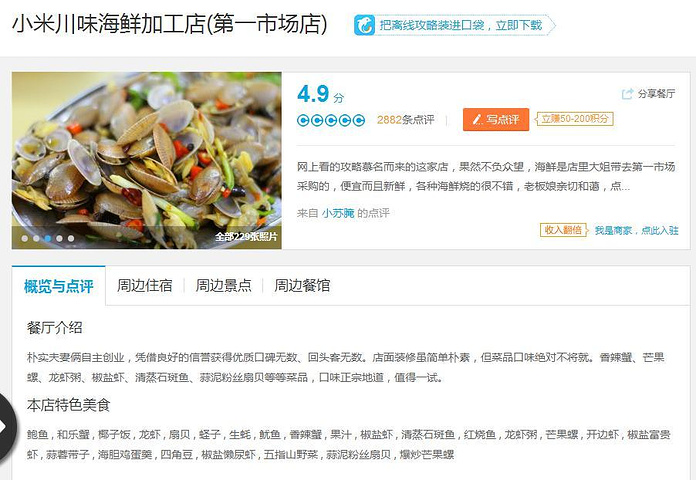
Task: Click the third rating circle icon
Action: [x=331, y=120]
